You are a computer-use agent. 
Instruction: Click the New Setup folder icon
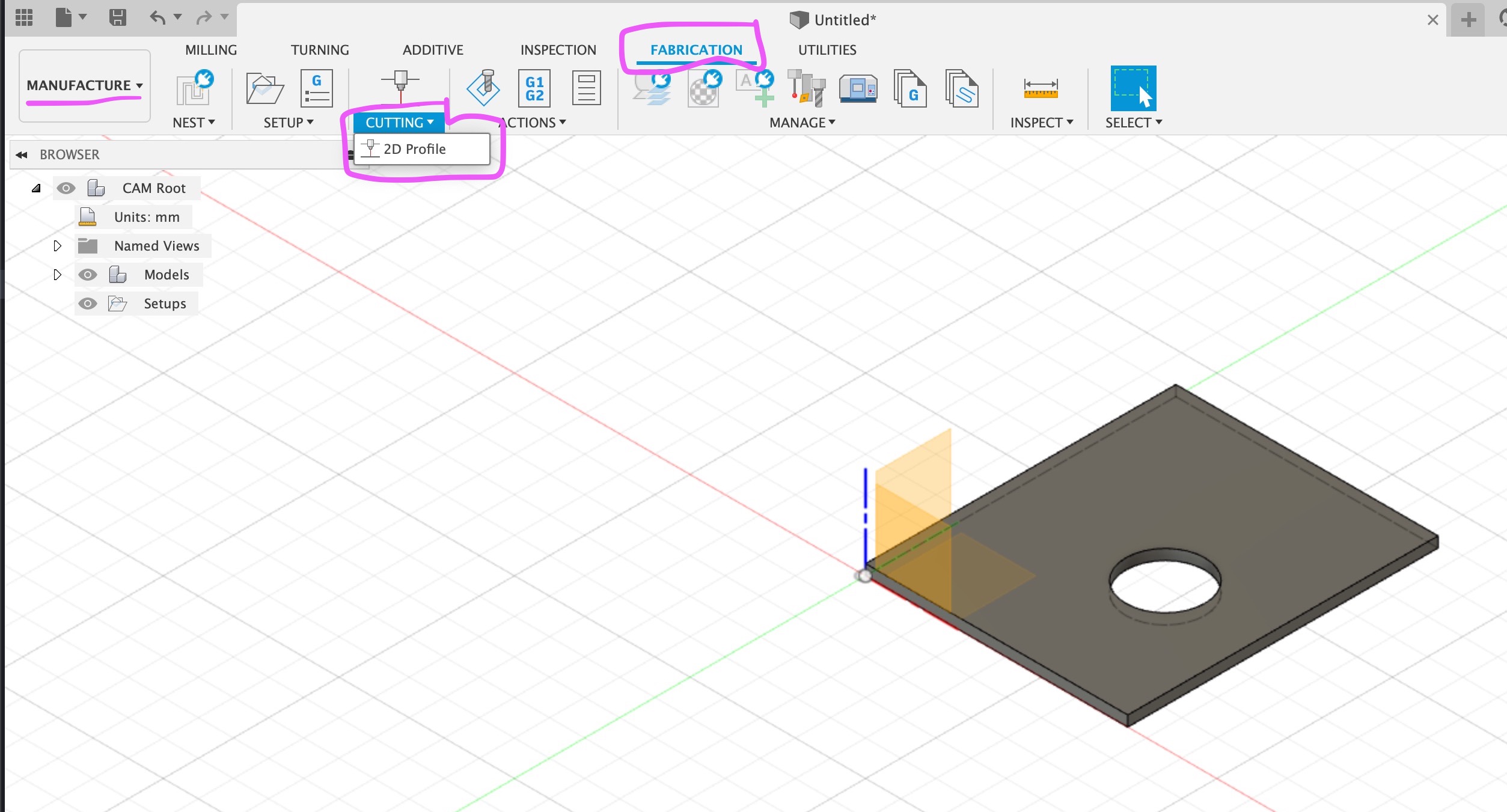[264, 89]
